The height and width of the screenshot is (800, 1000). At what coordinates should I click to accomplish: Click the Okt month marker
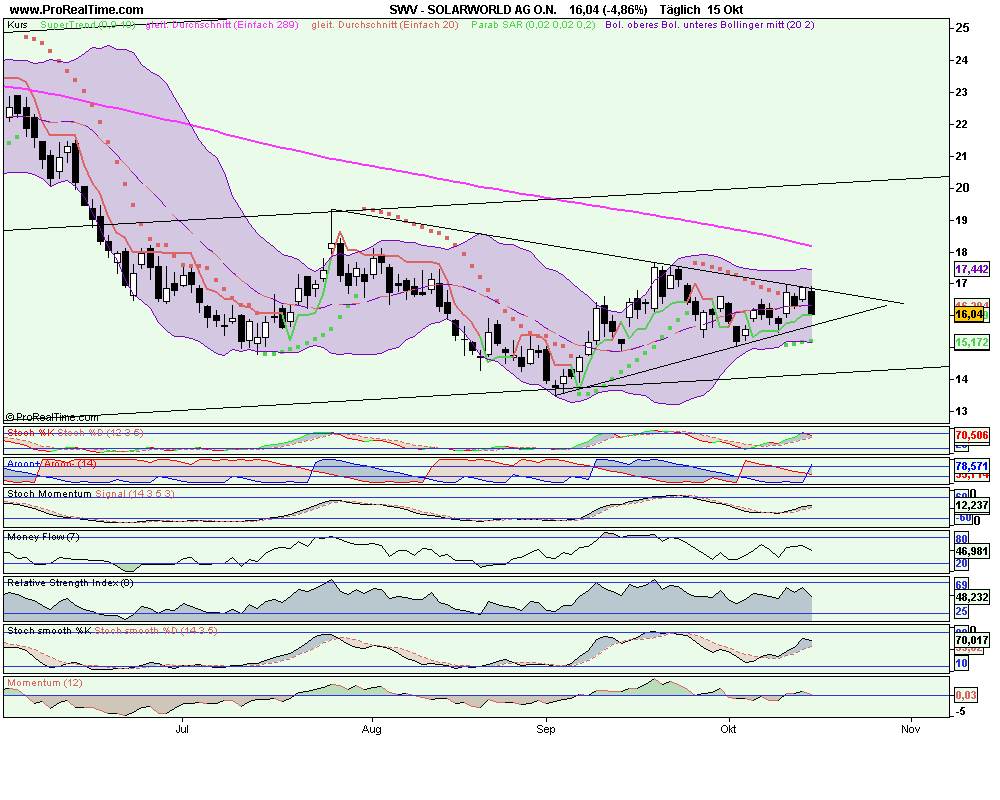pos(728,729)
